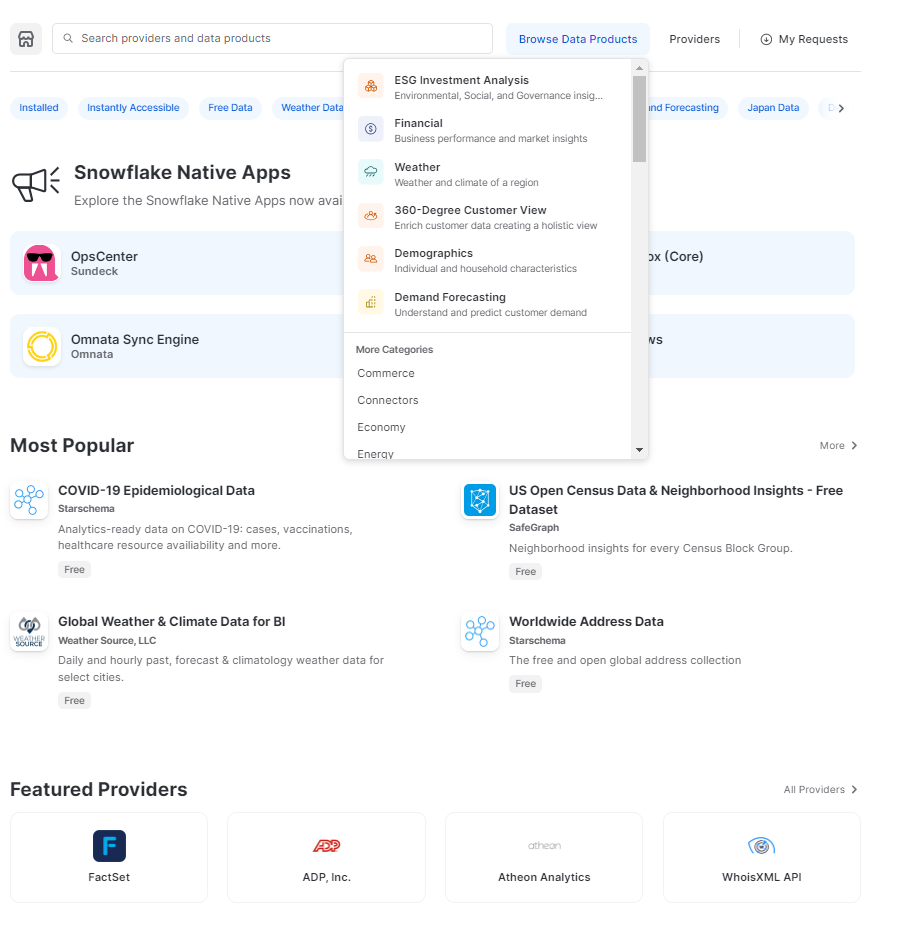Viewport: 897px width, 926px height.
Task: Open the Snowflake Marketplace home icon
Action: click(25, 38)
